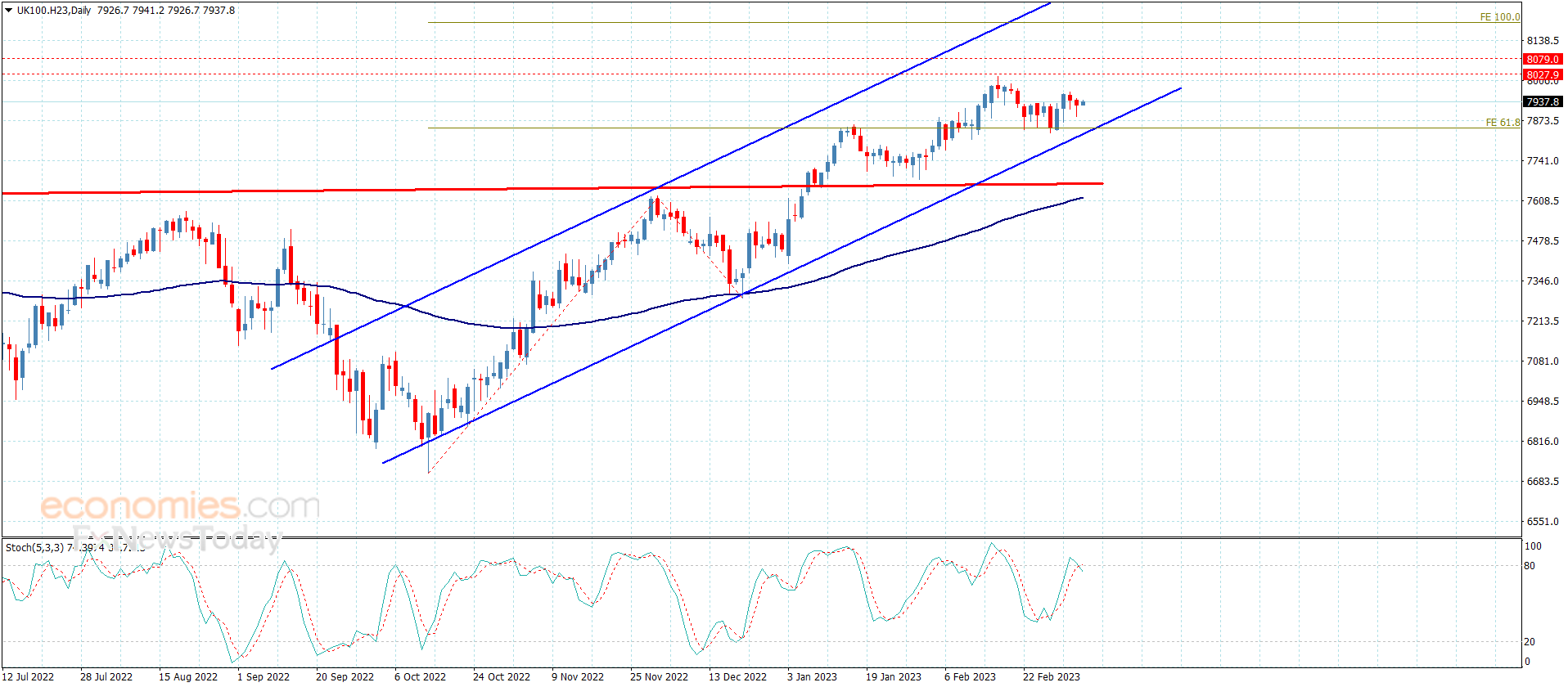The image size is (1568, 687).
Task: Select the 25 Nov 2022 date marker
Action: click(659, 676)
